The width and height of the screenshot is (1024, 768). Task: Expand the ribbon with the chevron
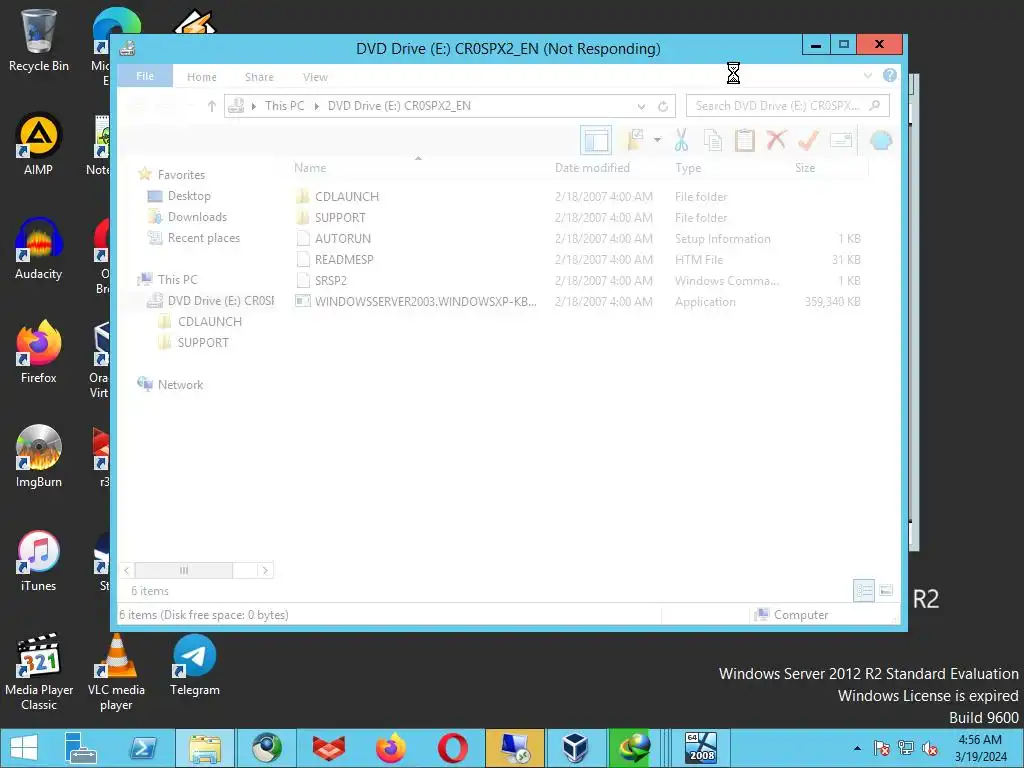tap(867, 76)
